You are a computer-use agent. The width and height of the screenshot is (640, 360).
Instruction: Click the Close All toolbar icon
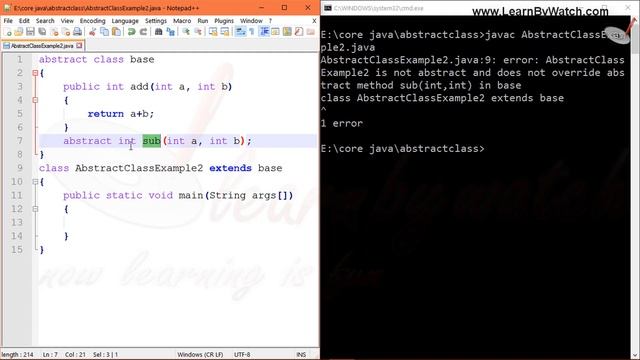click(x=66, y=32)
